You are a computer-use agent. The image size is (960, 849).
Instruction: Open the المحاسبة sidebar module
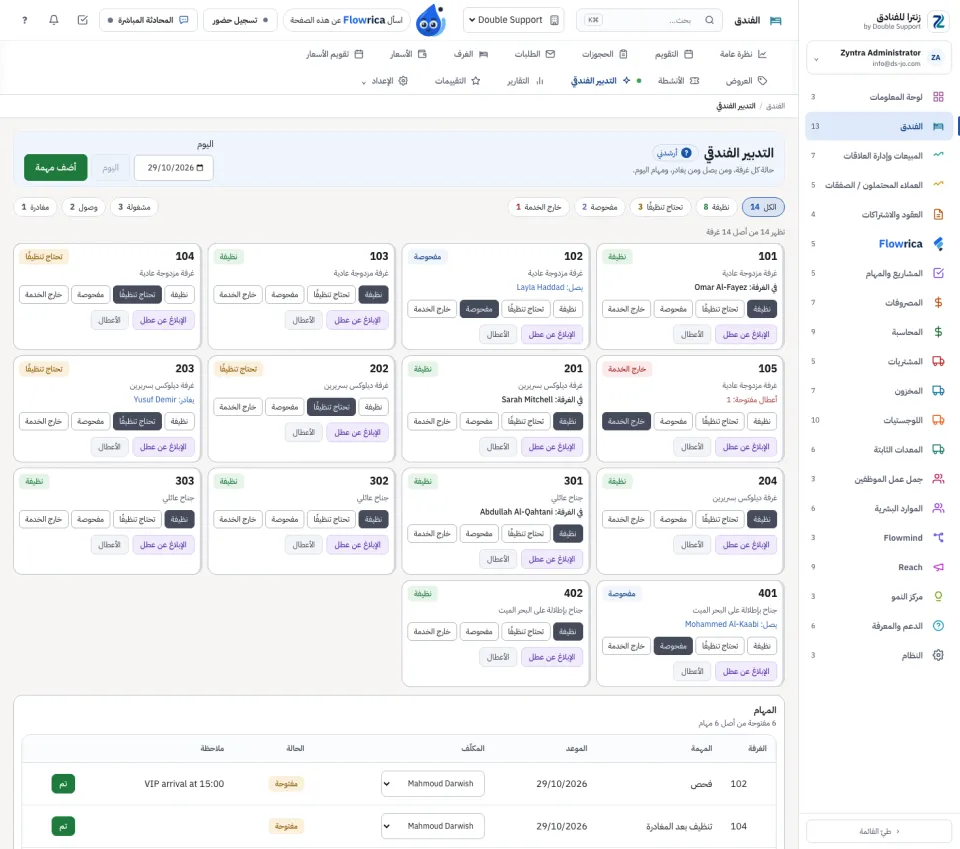[x=879, y=332]
